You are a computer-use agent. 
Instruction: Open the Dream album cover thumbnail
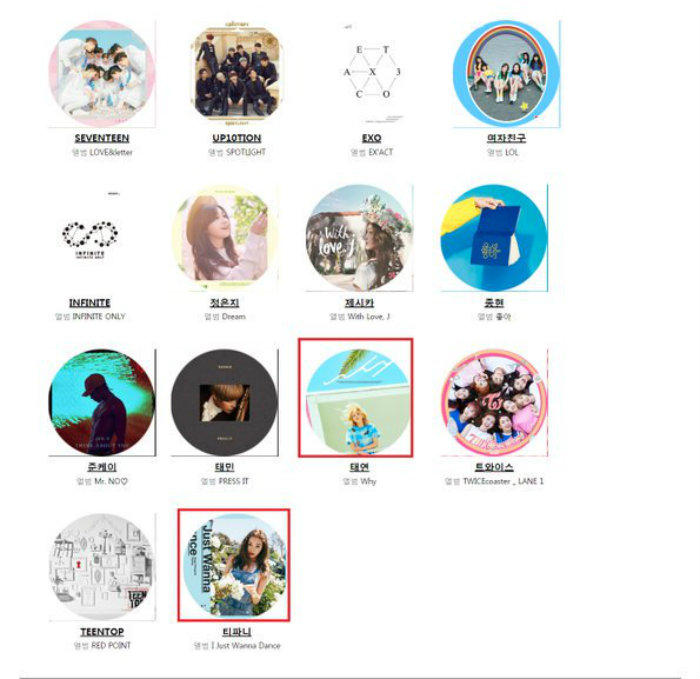pyautogui.click(x=225, y=238)
